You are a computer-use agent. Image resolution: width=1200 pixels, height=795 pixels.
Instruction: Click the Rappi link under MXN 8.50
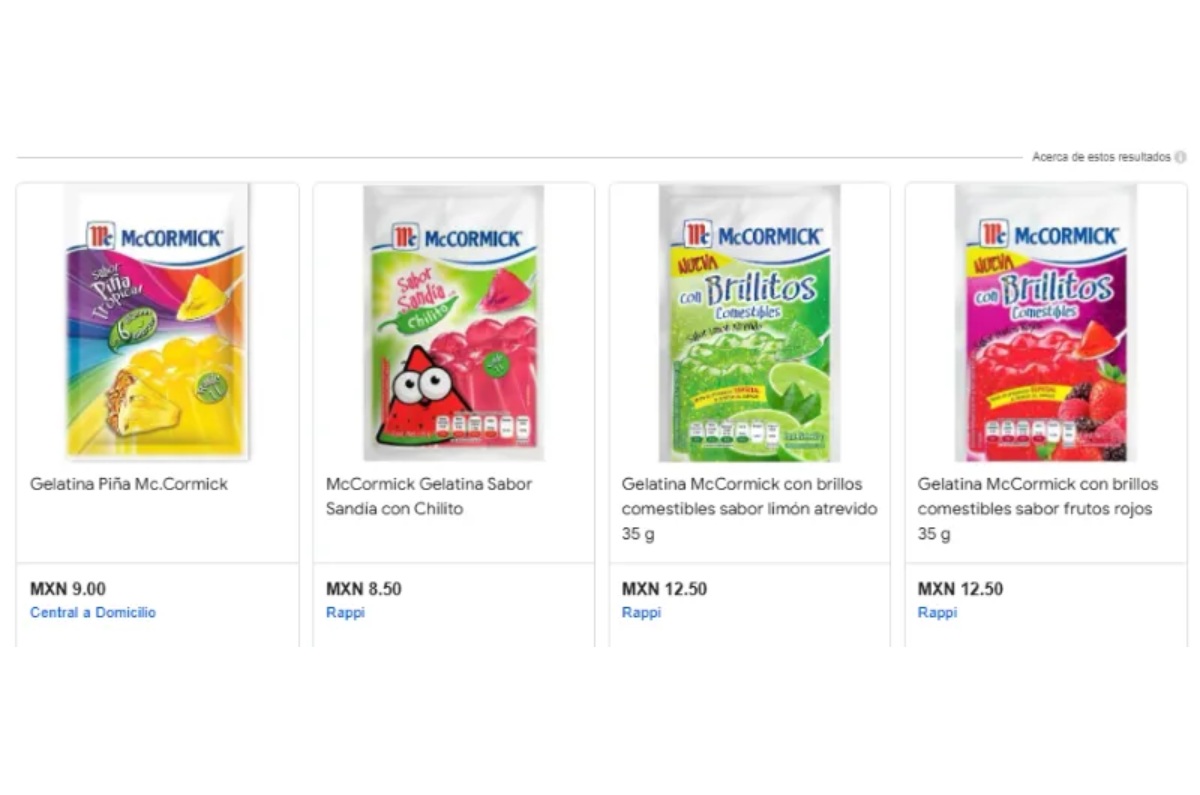(x=345, y=612)
